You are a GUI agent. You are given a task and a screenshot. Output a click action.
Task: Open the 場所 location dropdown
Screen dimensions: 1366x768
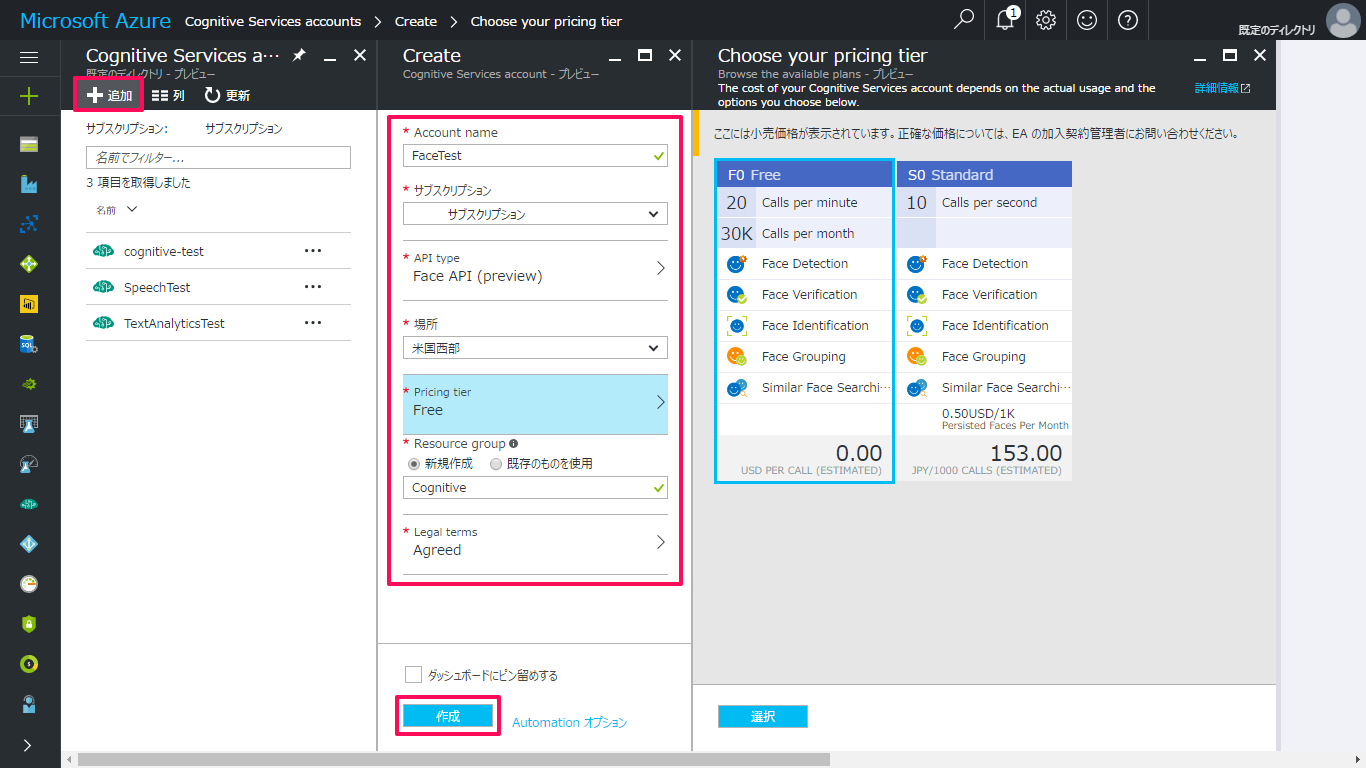[x=535, y=348]
